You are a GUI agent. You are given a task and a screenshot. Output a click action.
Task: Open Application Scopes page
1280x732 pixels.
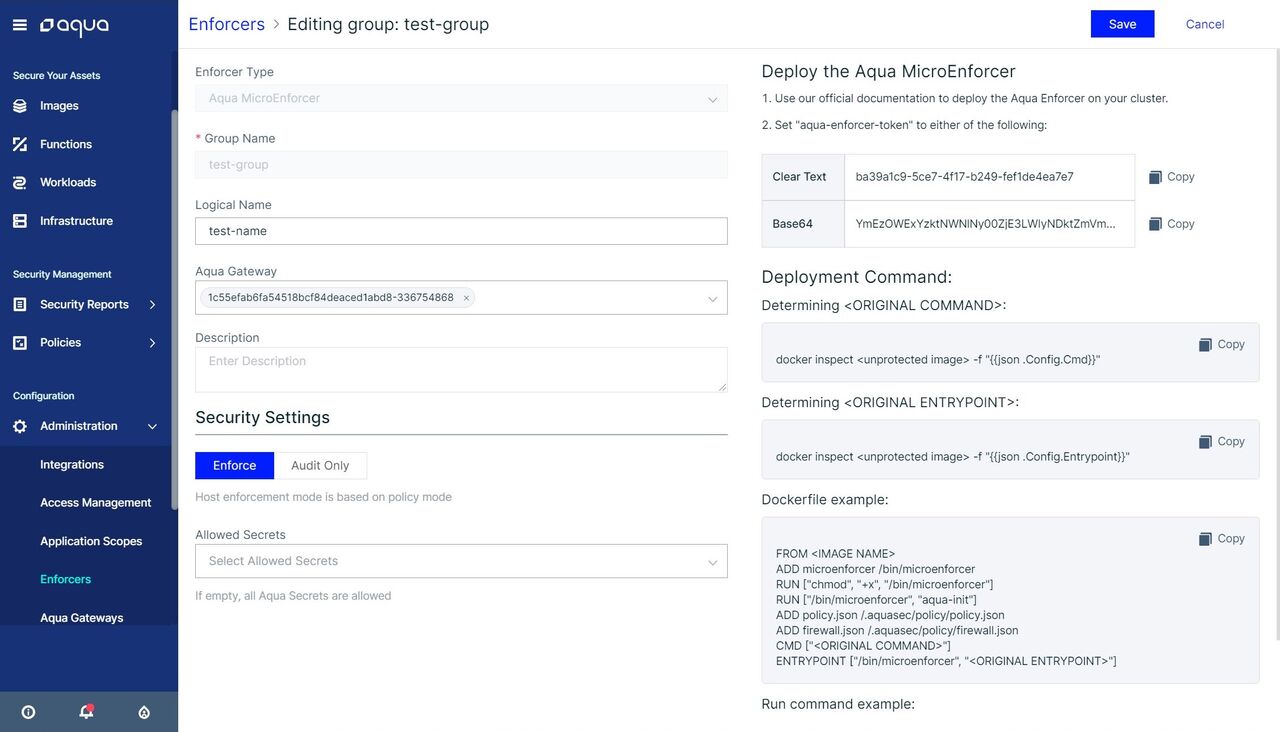[x=91, y=541]
